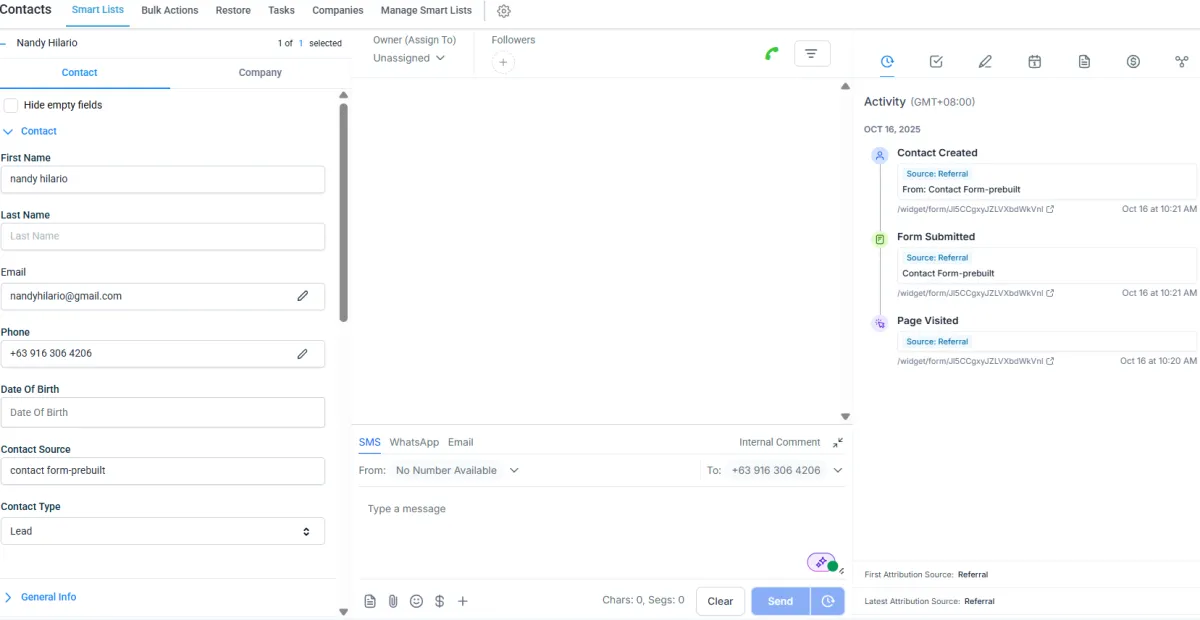Viewport: 1200px width, 620px height.
Task: Click the Email field edit pencil icon
Action: pos(303,296)
